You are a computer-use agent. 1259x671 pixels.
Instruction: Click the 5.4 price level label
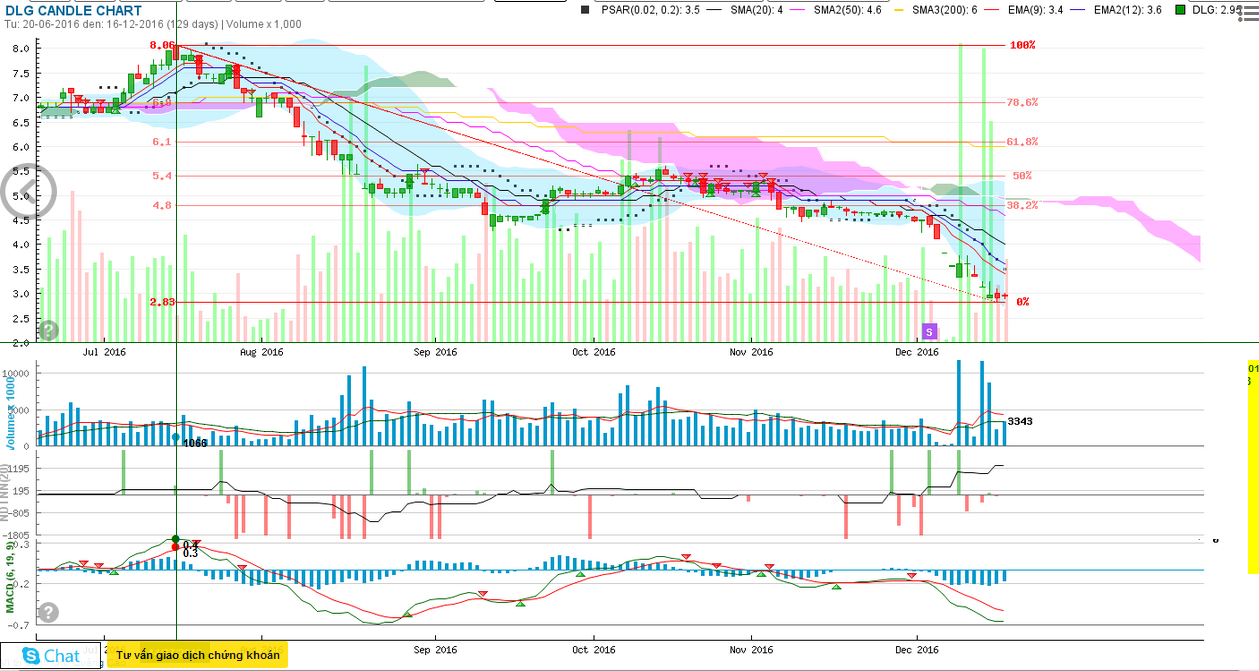click(163, 176)
